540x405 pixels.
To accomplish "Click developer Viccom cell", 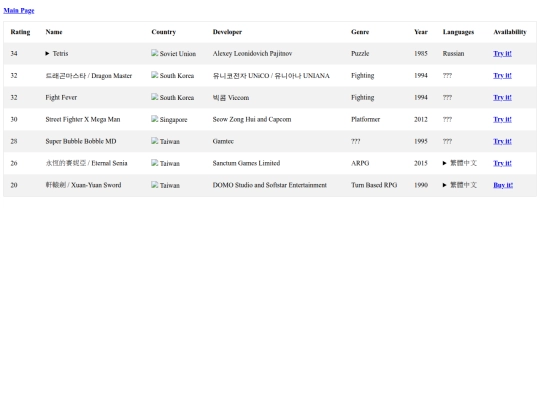I will click(x=231, y=97).
